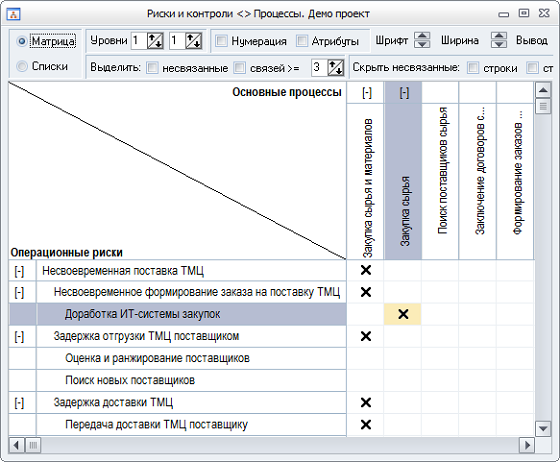
Task: Select the Матрица radio button
Action: (22, 41)
